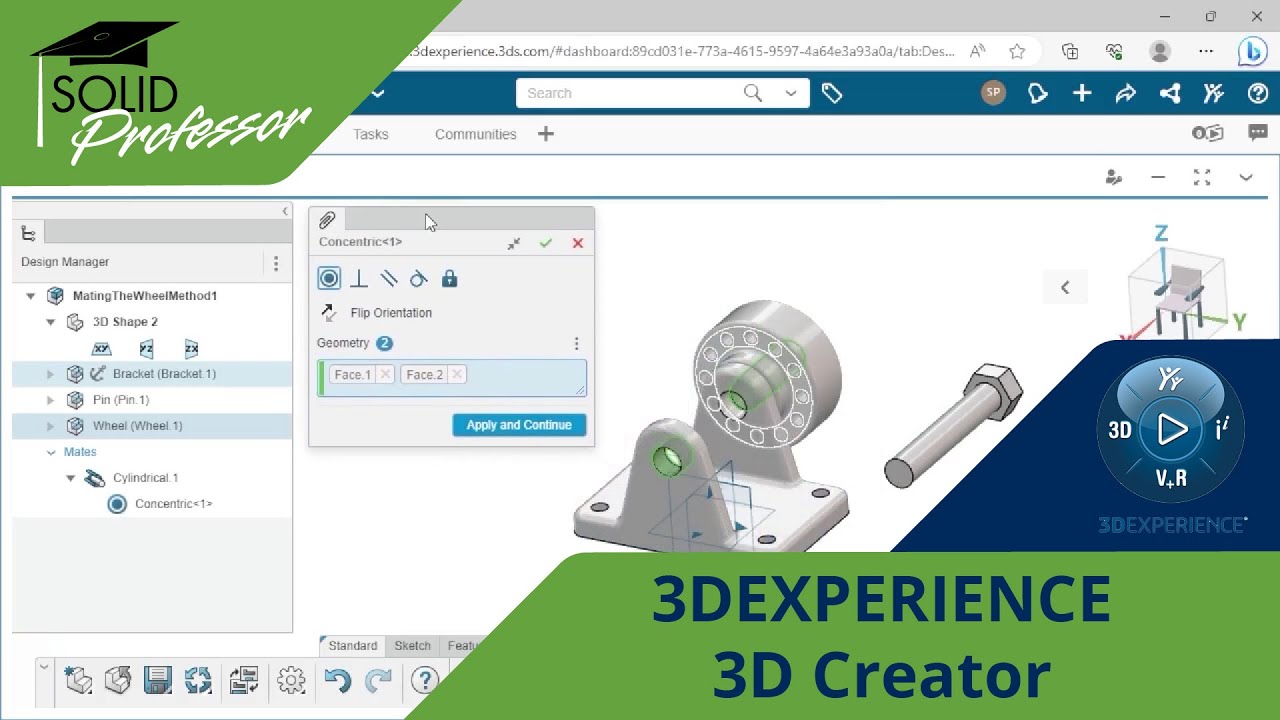Select Concentric<1> in the tree
This screenshot has width=1280, height=720.
click(x=174, y=504)
